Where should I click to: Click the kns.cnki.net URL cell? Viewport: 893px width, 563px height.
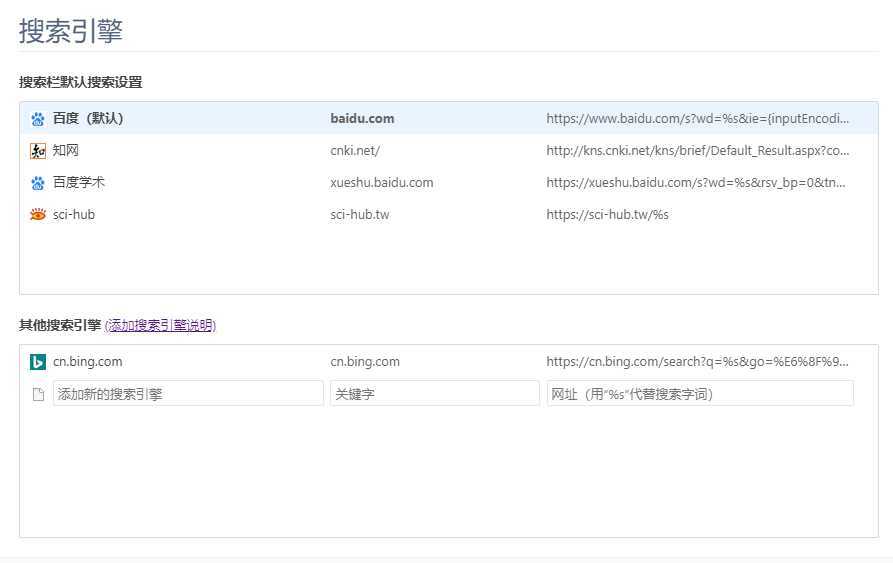click(698, 151)
